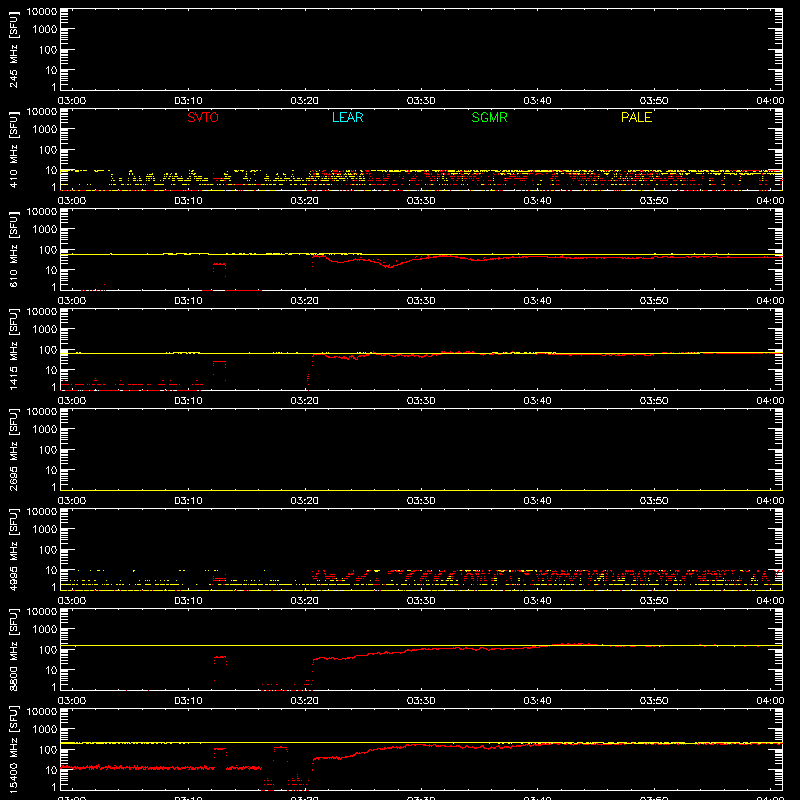Click 03:10 time label below 2695 MHz panel

188,501
